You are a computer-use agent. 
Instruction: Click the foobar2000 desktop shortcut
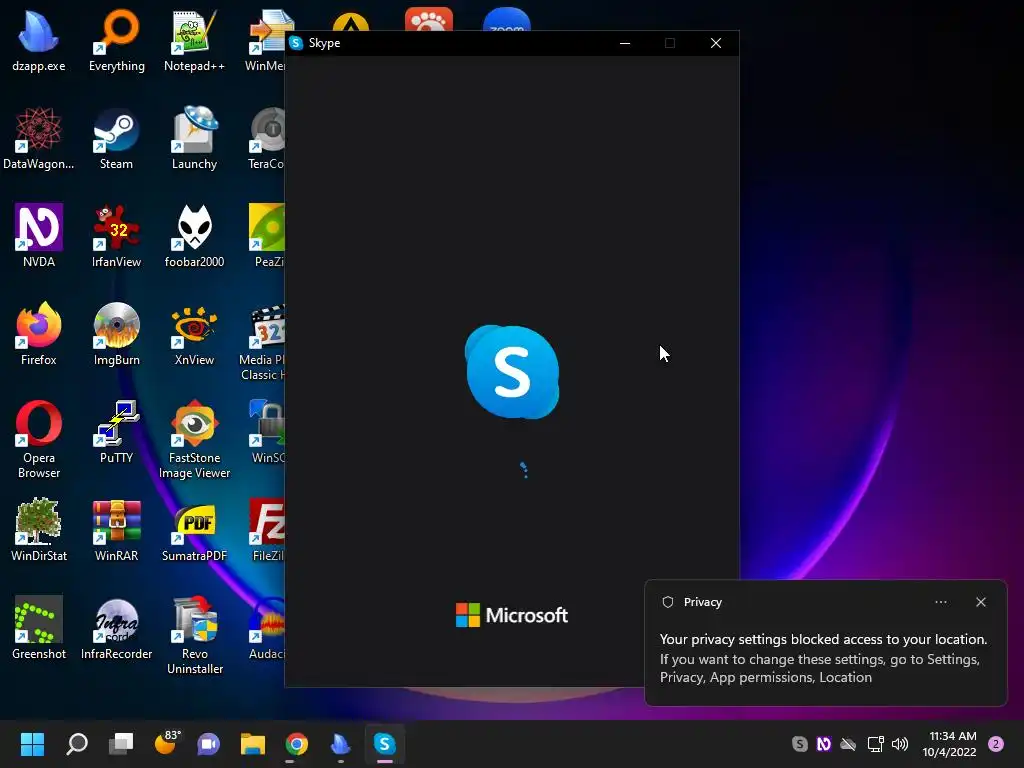[x=194, y=236]
